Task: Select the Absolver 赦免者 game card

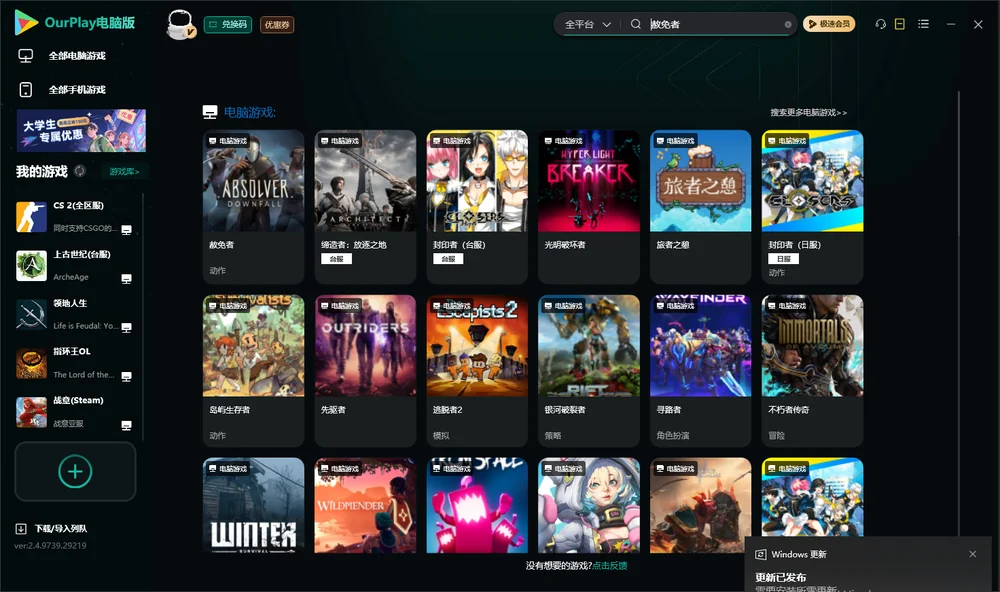Action: point(253,207)
